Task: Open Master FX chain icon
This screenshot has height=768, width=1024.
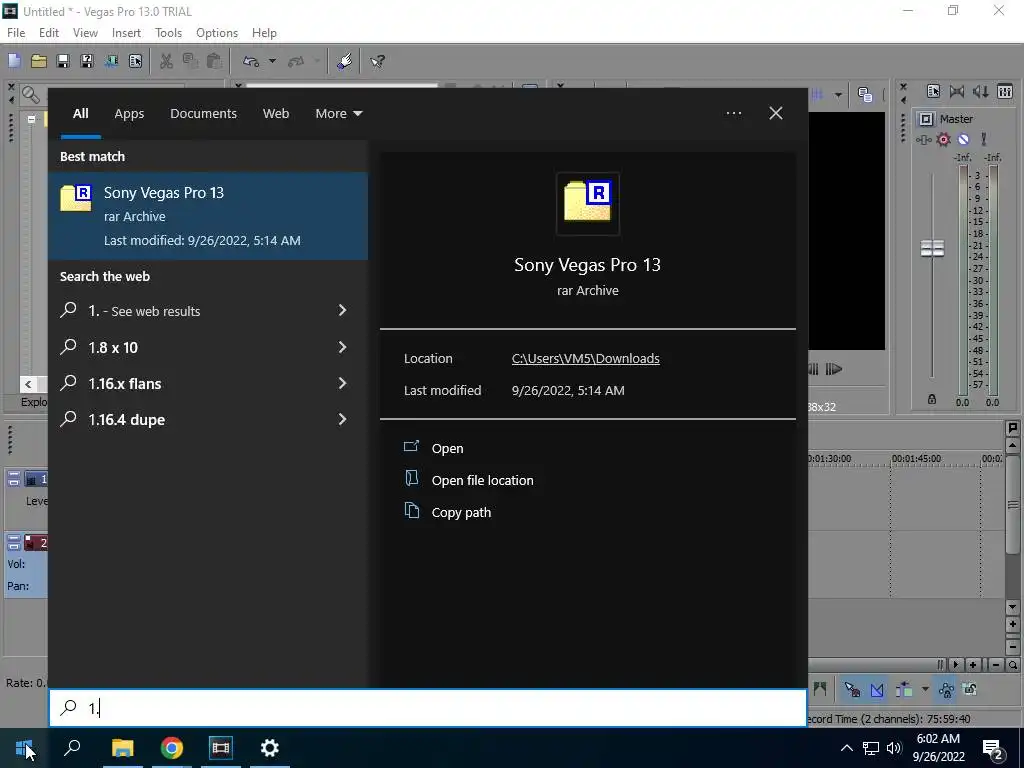Action: [924, 140]
